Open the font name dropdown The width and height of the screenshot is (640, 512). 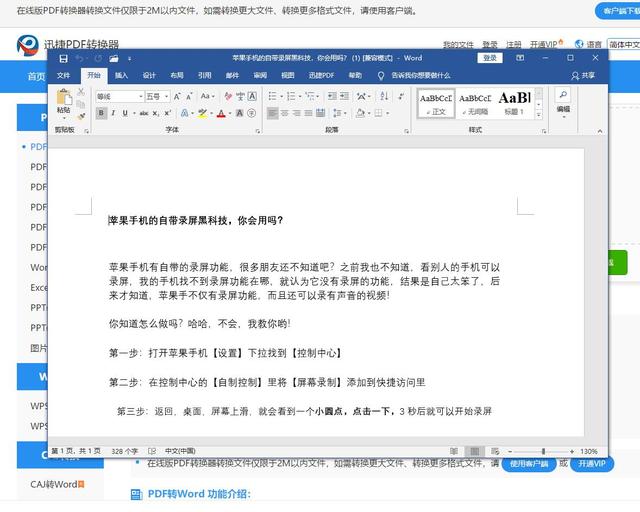[141, 96]
